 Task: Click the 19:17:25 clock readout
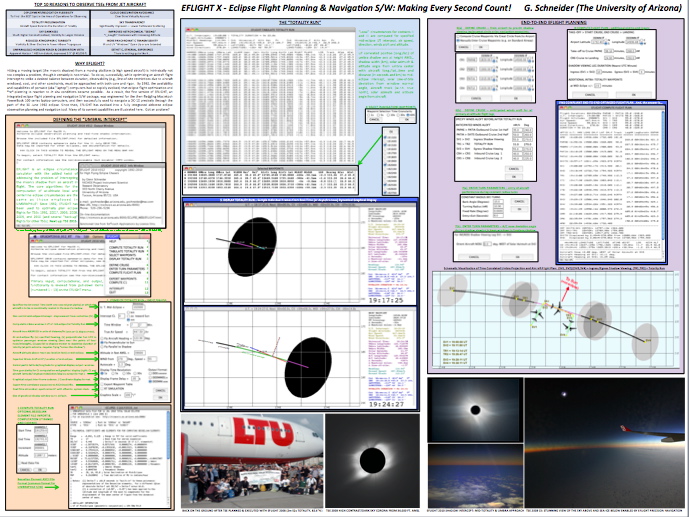pyautogui.click(x=386, y=300)
